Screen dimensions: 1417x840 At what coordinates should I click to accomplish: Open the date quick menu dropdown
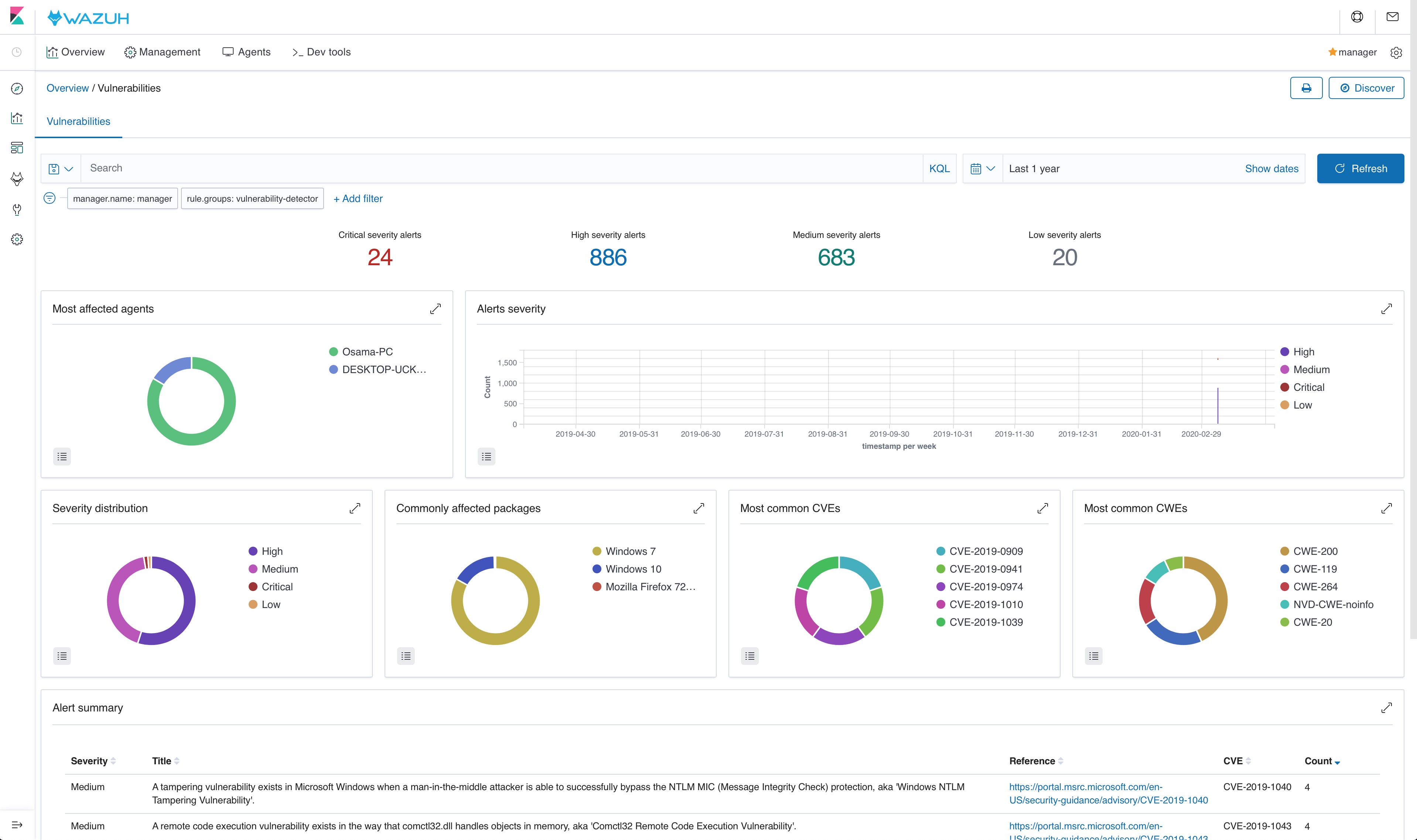point(982,169)
